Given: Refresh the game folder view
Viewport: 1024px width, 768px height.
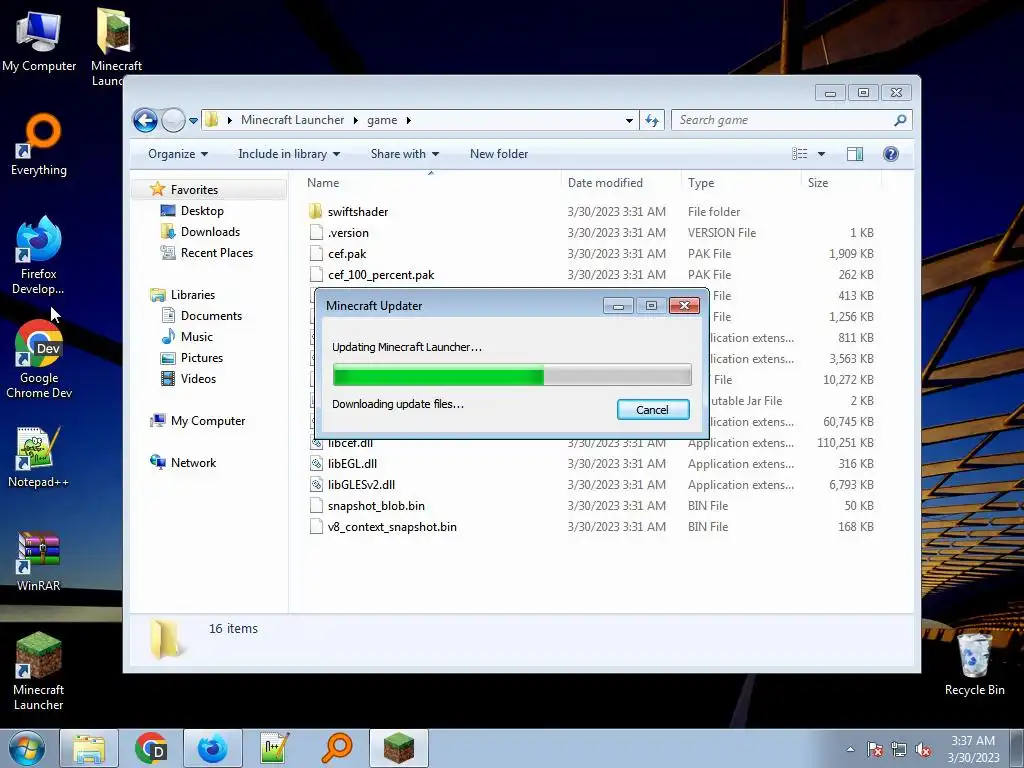Looking at the screenshot, I should (652, 120).
